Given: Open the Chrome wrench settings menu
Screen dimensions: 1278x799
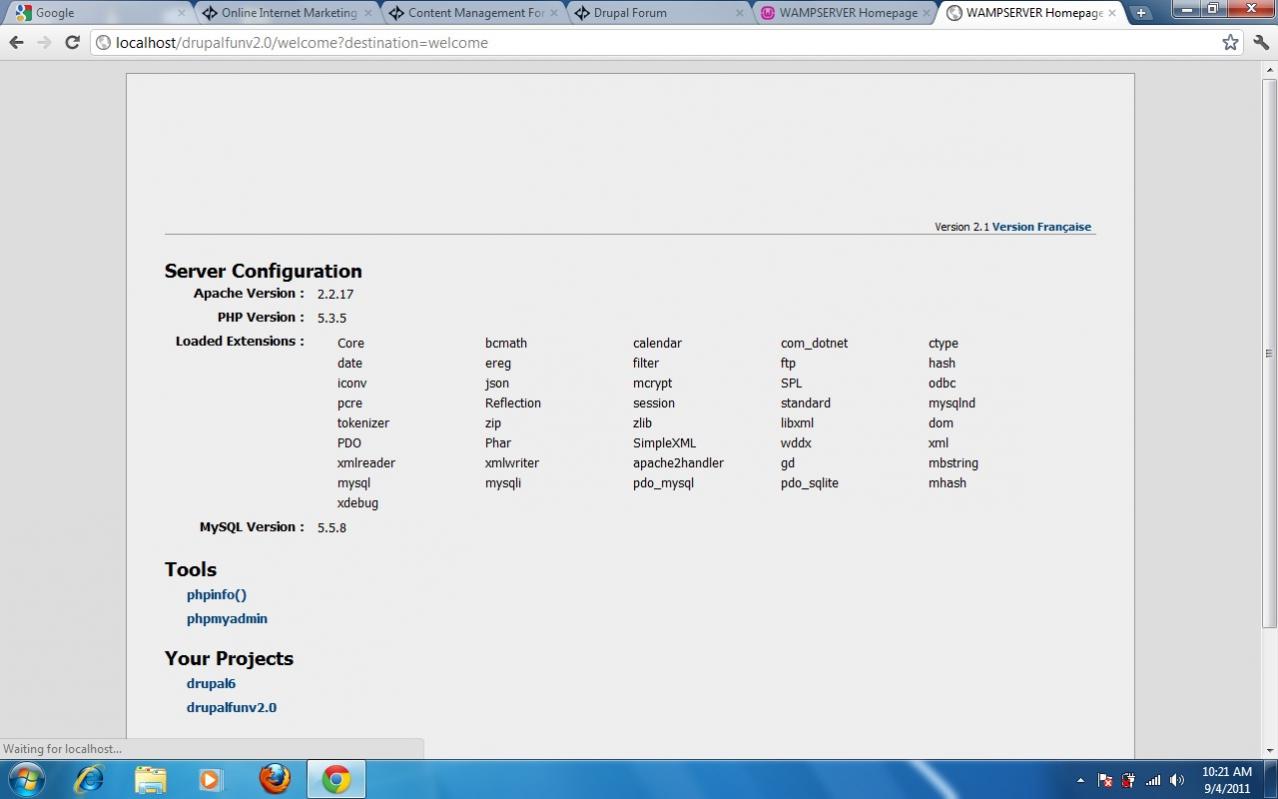Looking at the screenshot, I should point(1261,42).
